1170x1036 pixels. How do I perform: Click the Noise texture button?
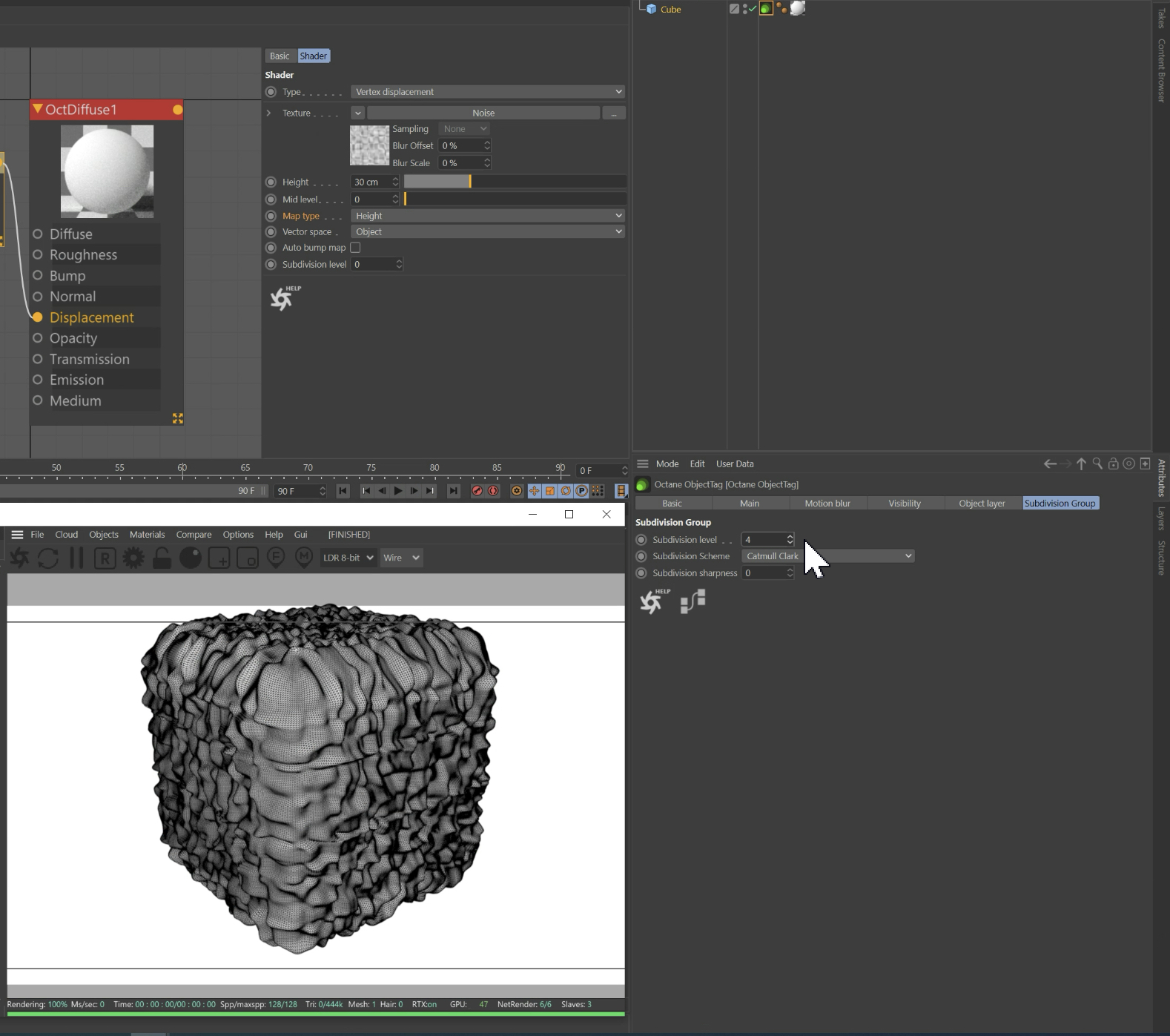click(x=483, y=113)
